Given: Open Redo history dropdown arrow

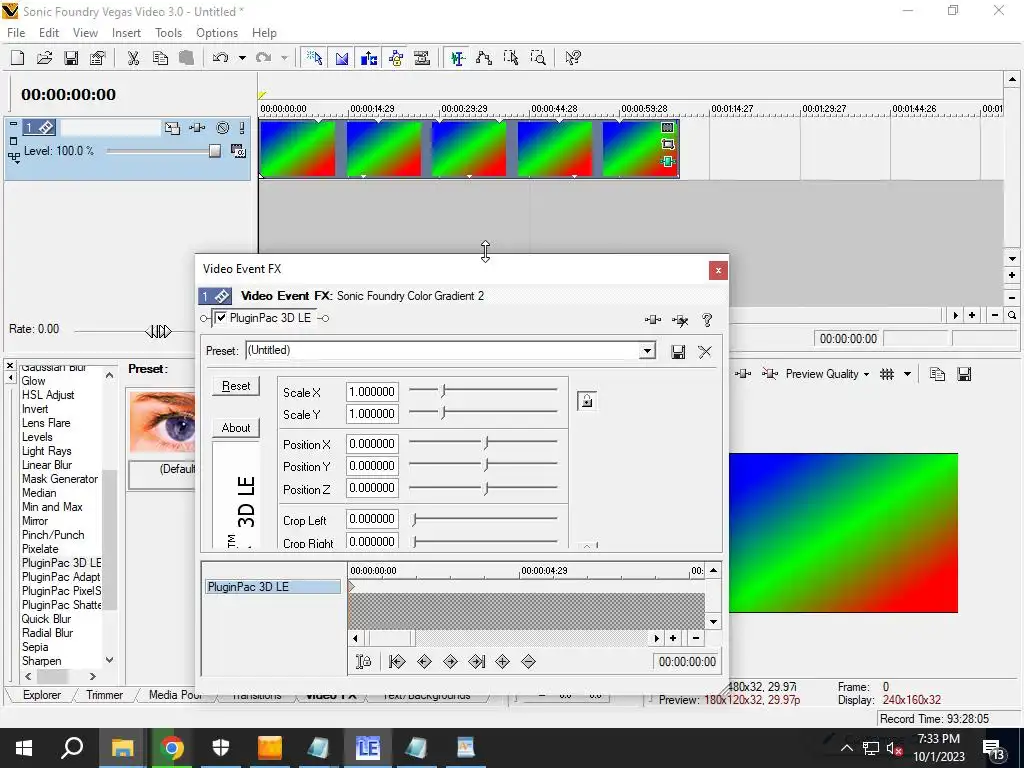Looking at the screenshot, I should pyautogui.click(x=284, y=58).
